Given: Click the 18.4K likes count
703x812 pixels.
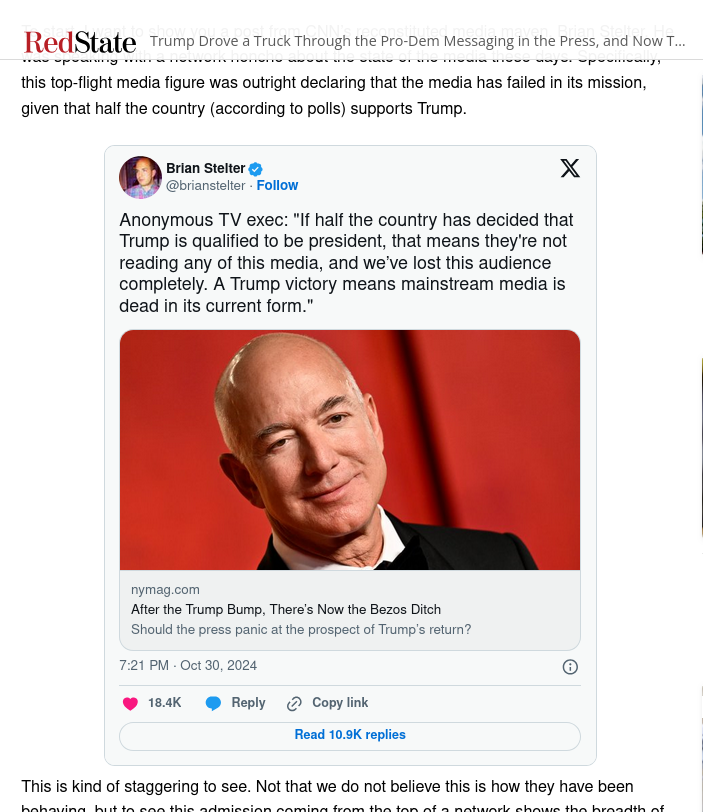Looking at the screenshot, I should pyautogui.click(x=165, y=703).
